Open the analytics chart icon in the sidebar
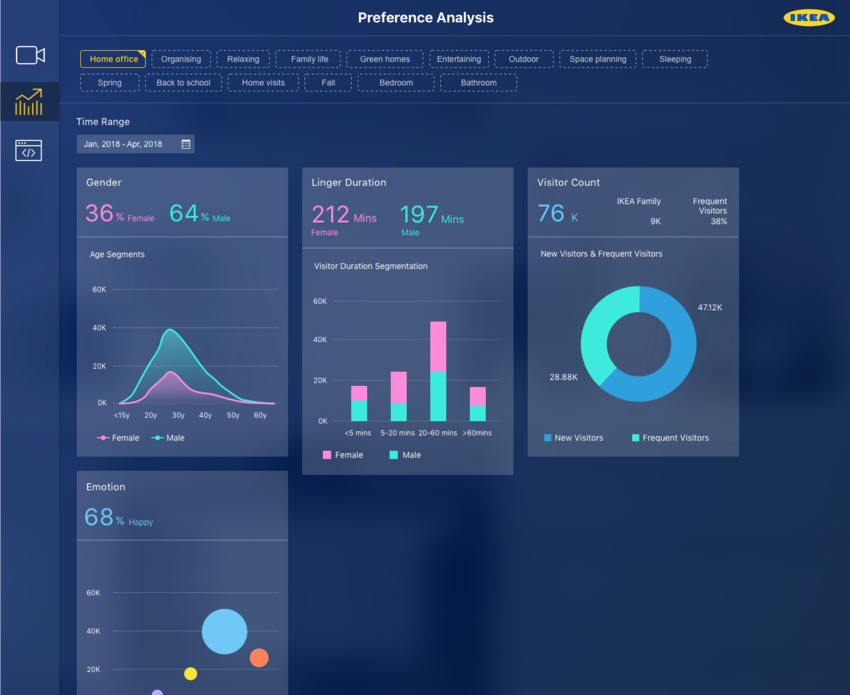850x695 pixels. [x=30, y=101]
